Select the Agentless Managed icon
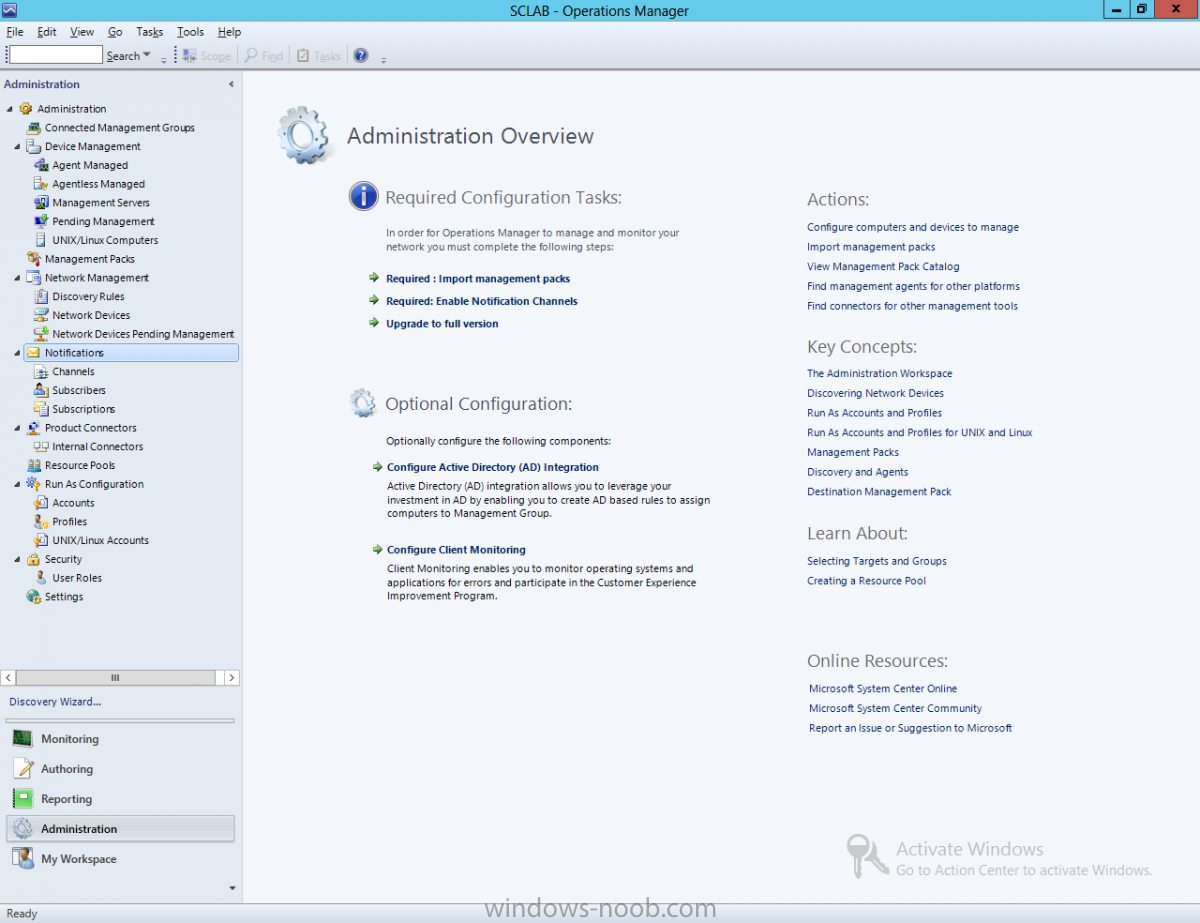This screenshot has width=1200, height=923. (41, 184)
